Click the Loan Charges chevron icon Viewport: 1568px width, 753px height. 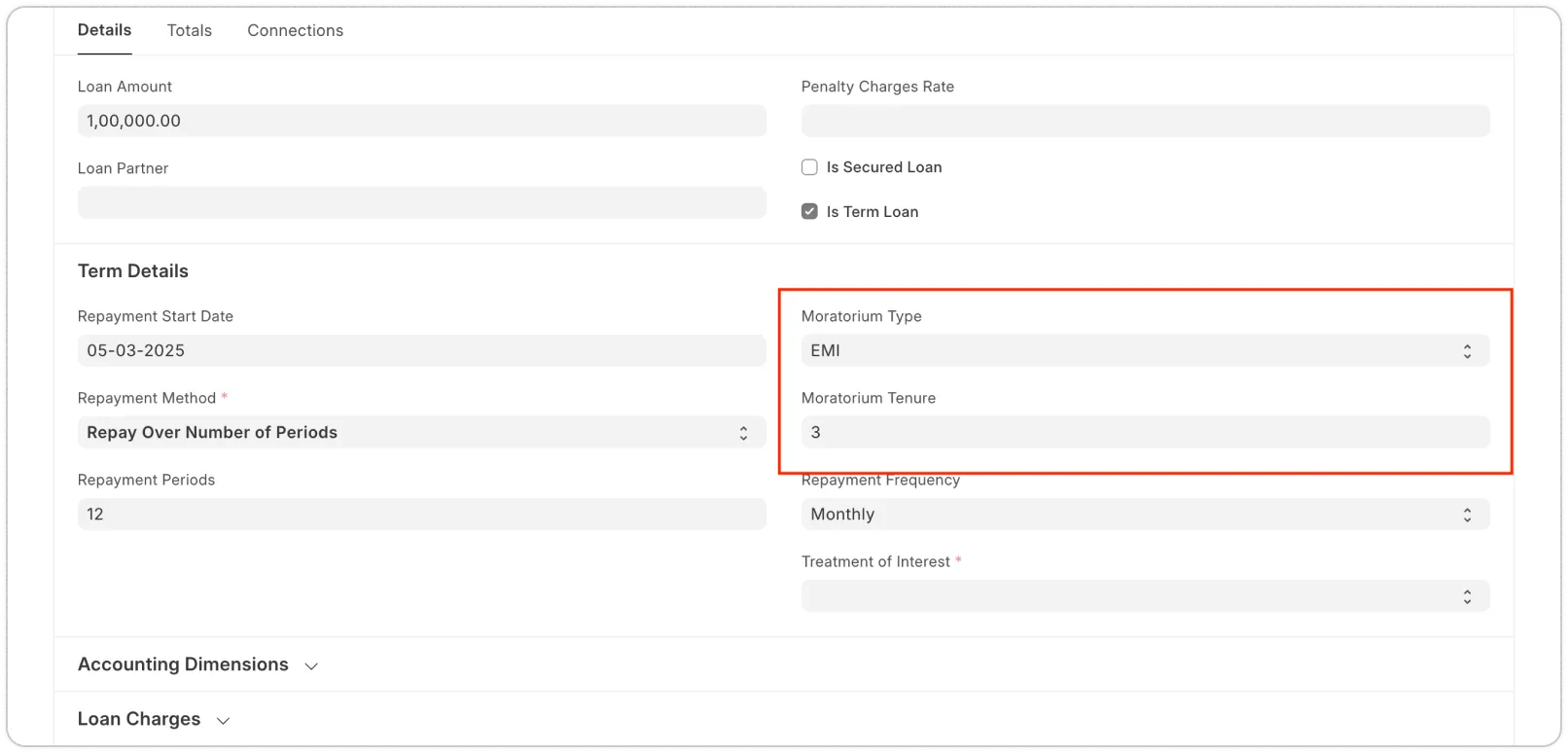click(223, 721)
